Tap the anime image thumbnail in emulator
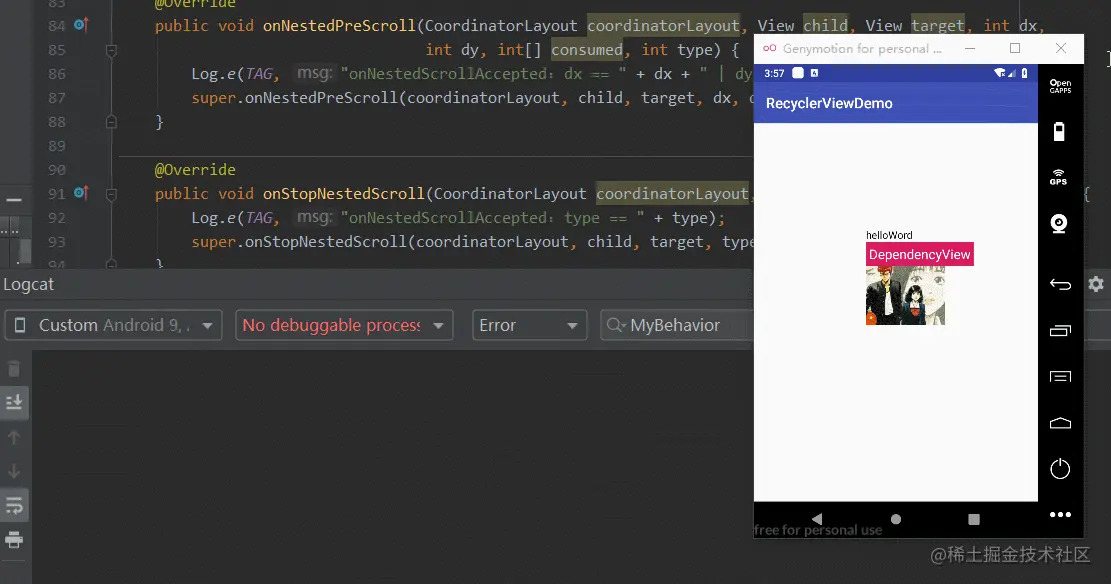The width and height of the screenshot is (1111, 584). (906, 296)
